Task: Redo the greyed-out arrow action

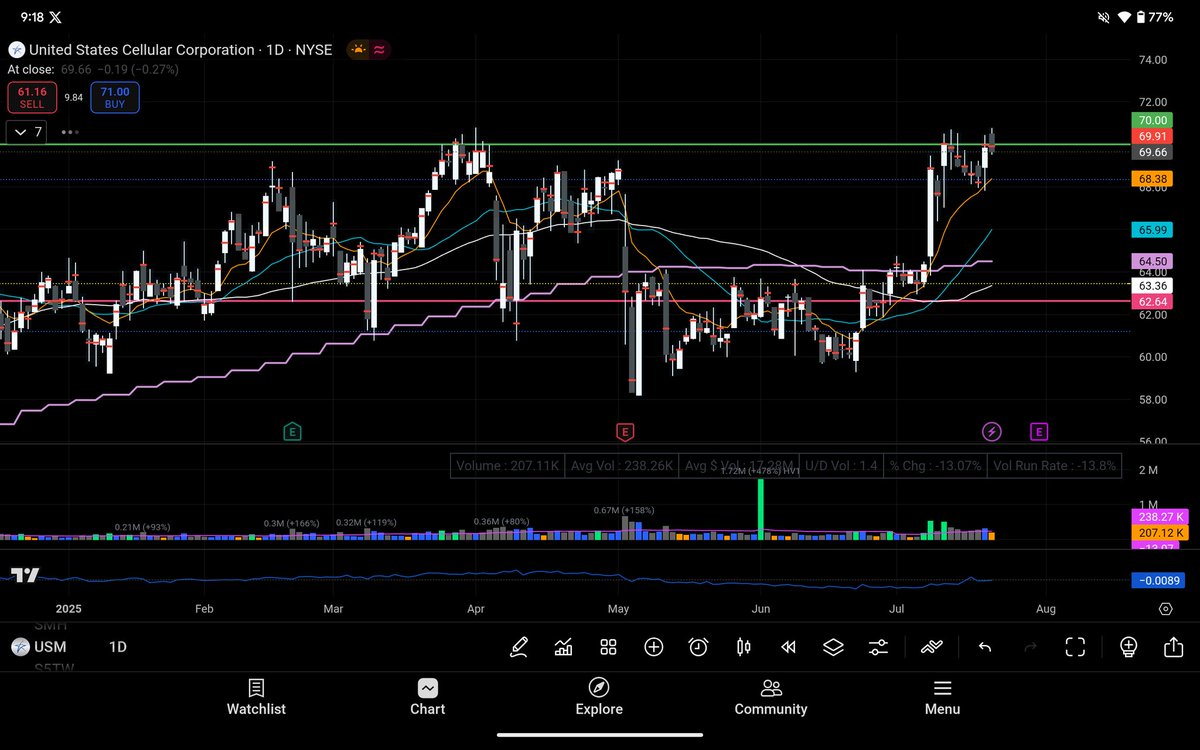Action: pos(1030,647)
